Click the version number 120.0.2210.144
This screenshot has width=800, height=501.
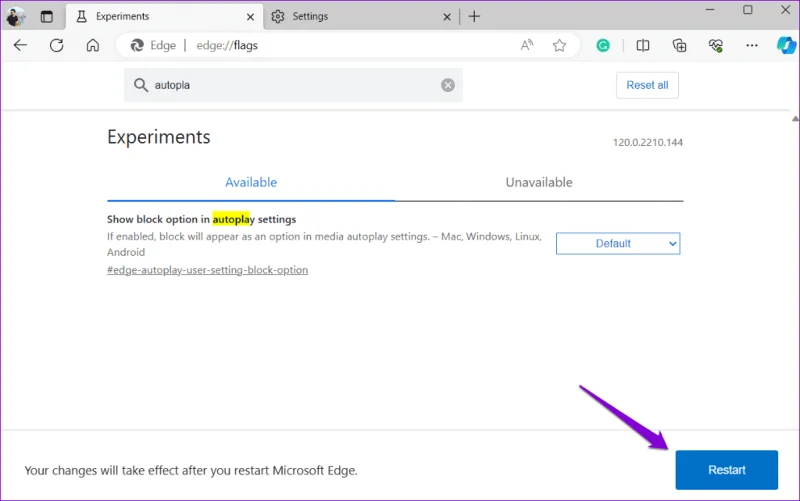(x=647, y=142)
